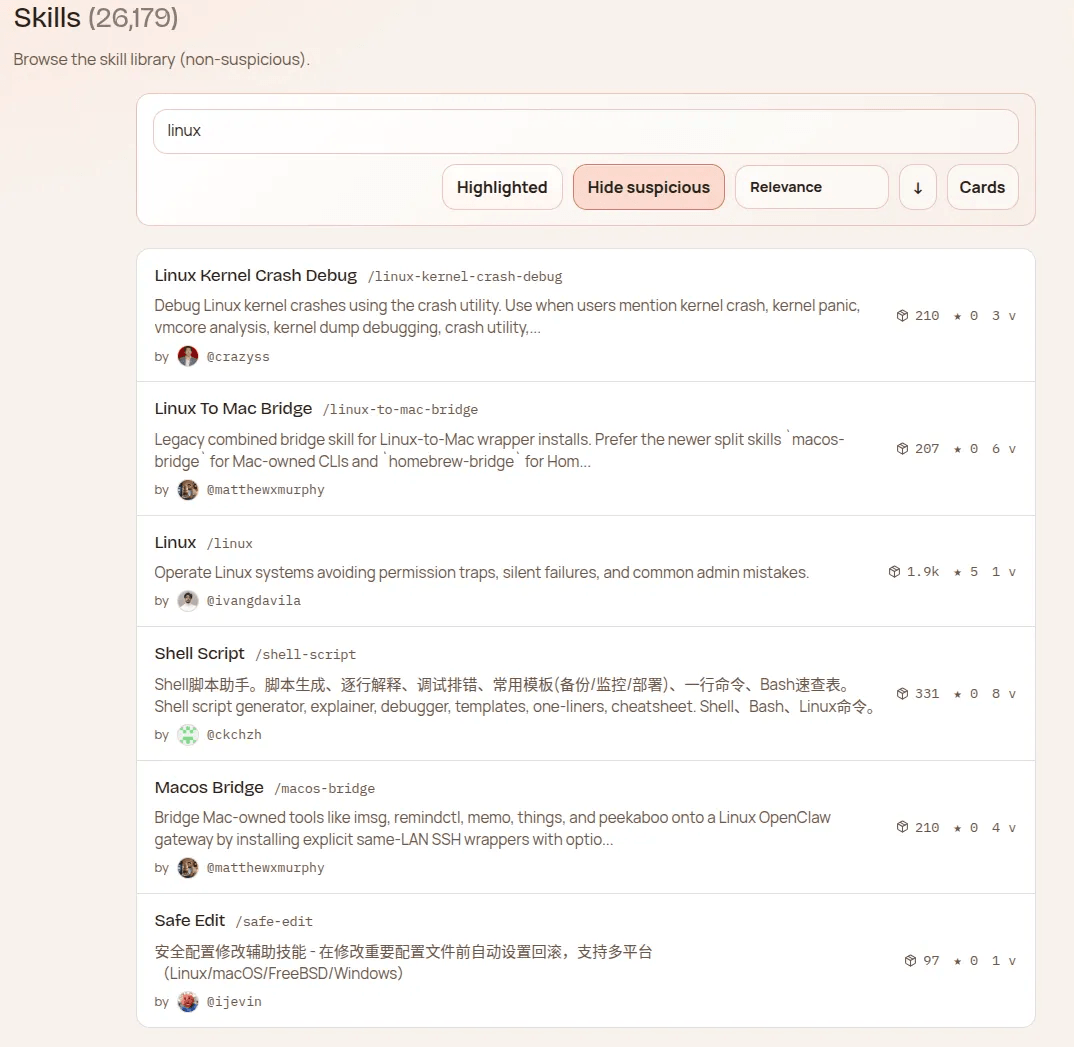This screenshot has height=1047, width=1074.
Task: Open the Linux Kernel Crash Debug skill
Action: (256, 275)
